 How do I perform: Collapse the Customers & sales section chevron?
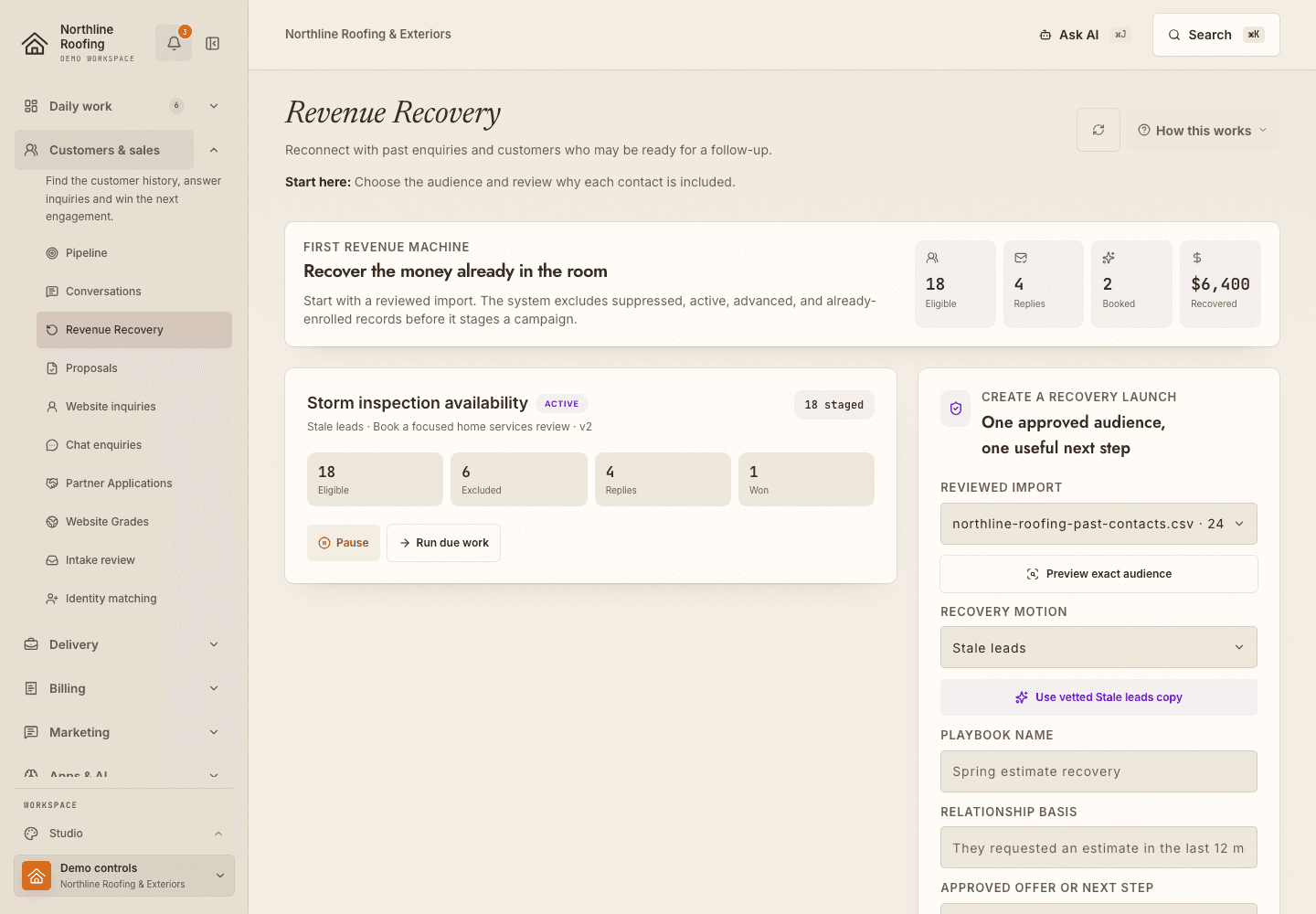[214, 150]
